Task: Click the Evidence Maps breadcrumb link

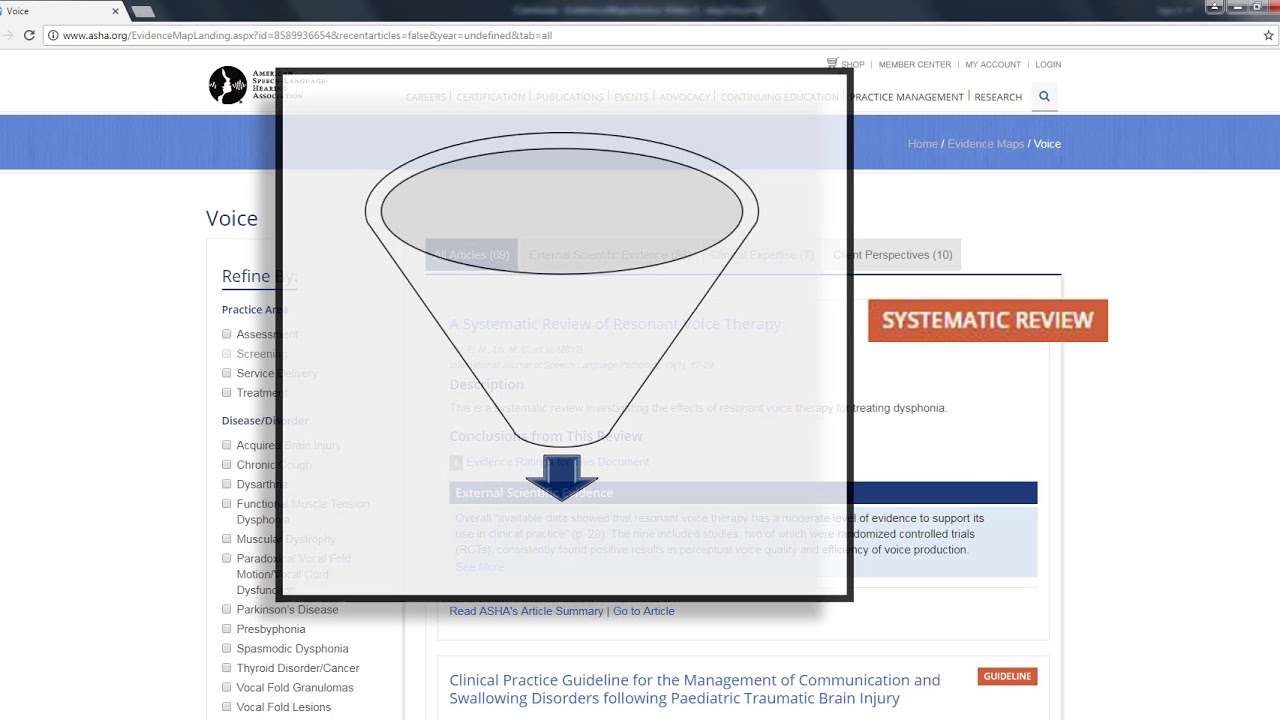Action: pos(985,144)
